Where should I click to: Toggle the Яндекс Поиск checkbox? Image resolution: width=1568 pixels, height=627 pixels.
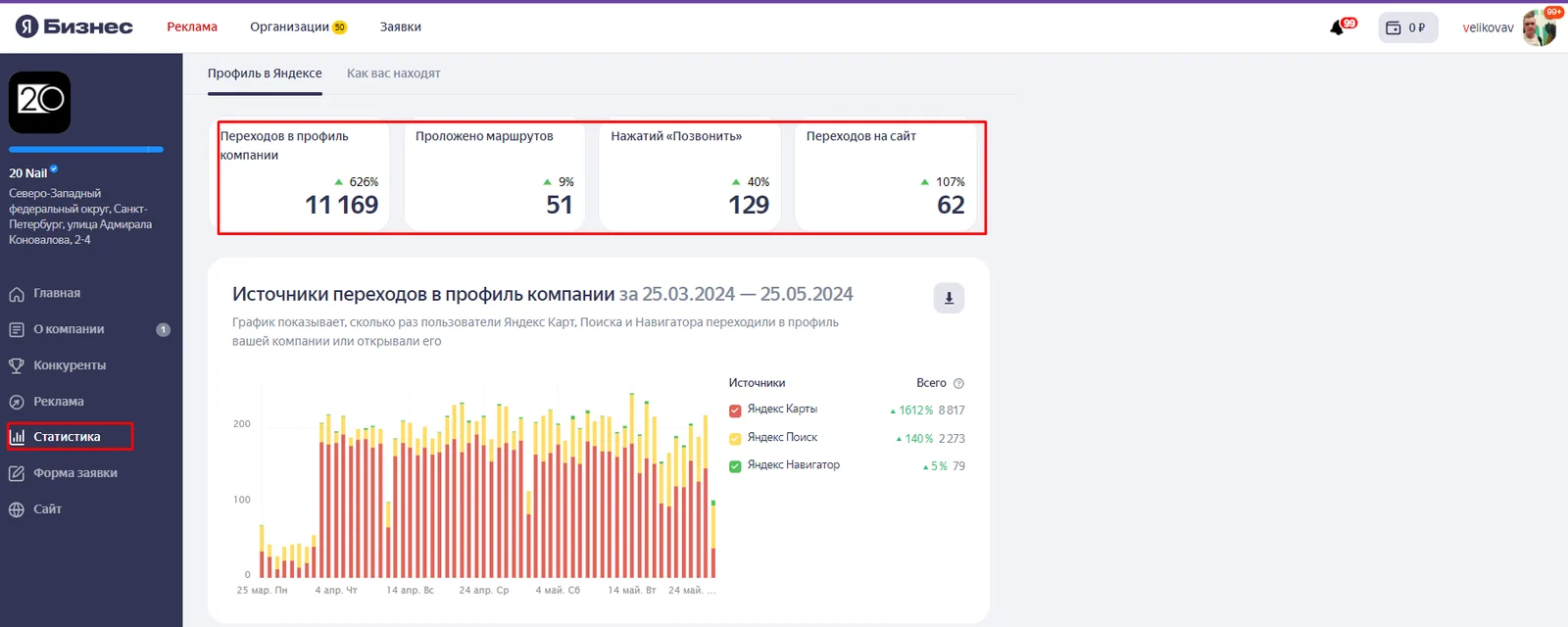pos(735,439)
